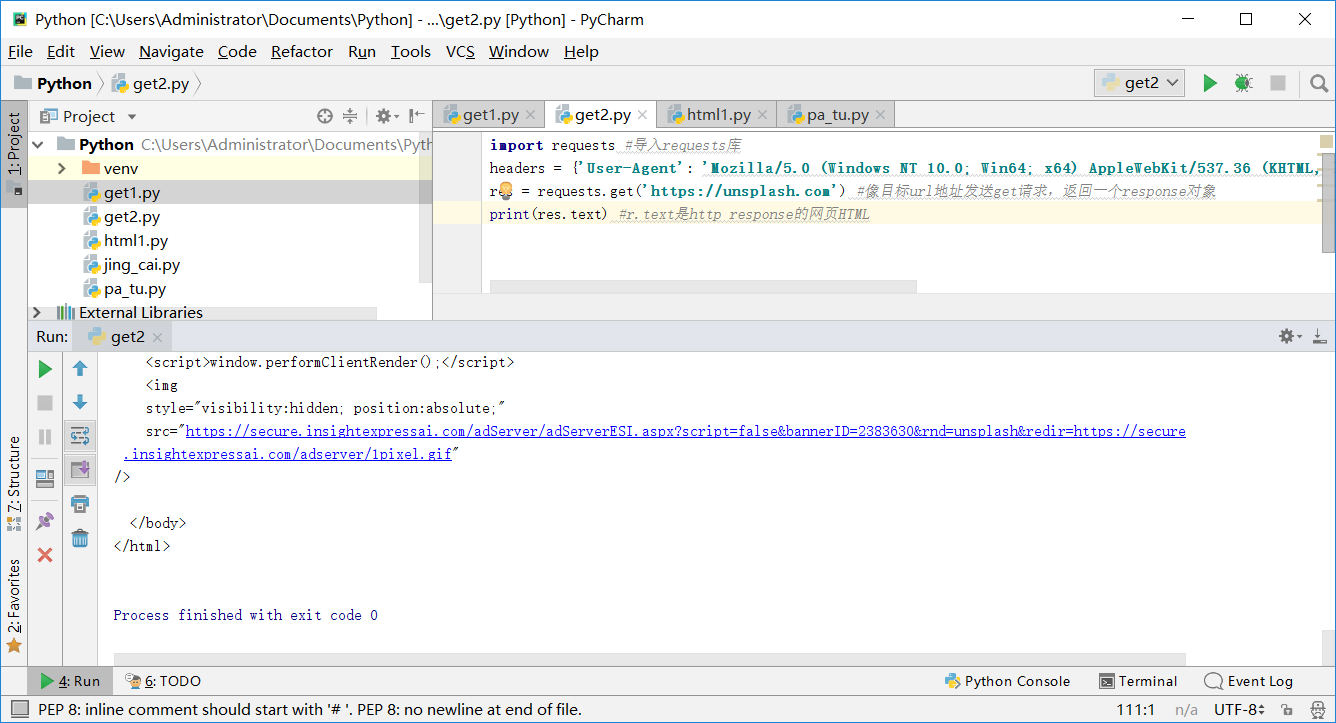Click the up arrow in the Run panel
1336x723 pixels.
pos(80,369)
